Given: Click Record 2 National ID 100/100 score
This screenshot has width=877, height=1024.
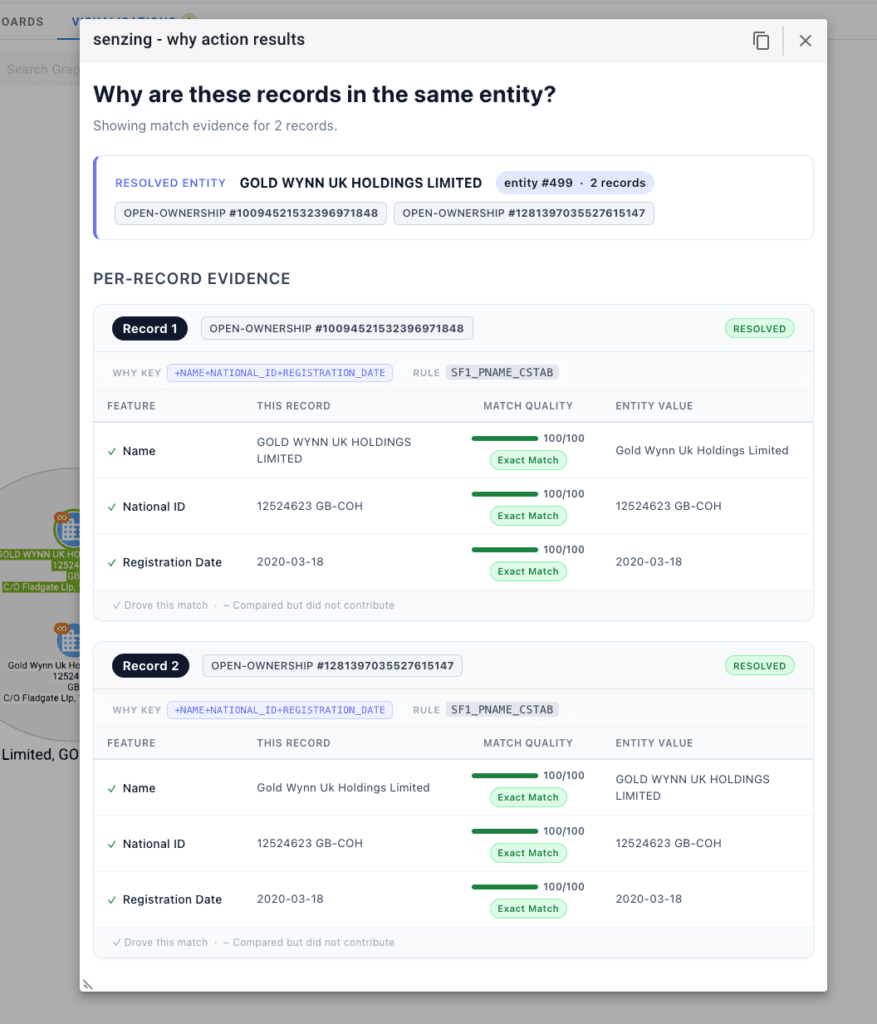Looking at the screenshot, I should [564, 831].
